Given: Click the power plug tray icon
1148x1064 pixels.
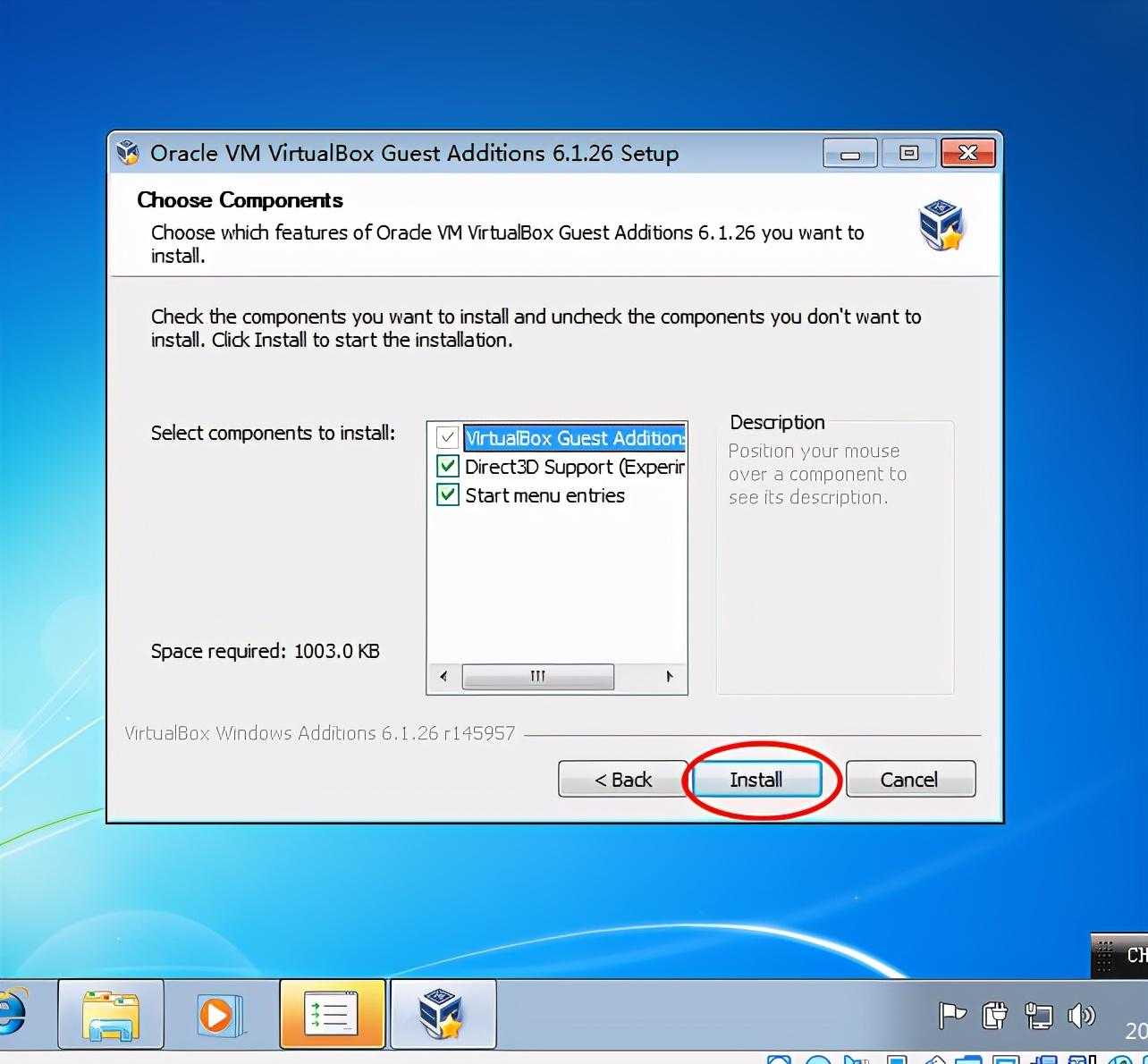Looking at the screenshot, I should [994, 1016].
